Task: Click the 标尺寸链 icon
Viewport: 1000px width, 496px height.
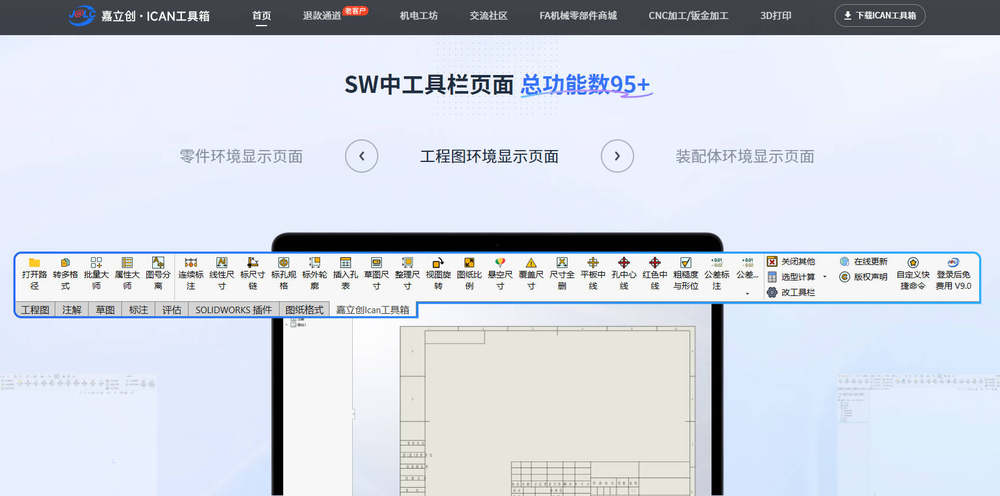Action: [x=253, y=262]
